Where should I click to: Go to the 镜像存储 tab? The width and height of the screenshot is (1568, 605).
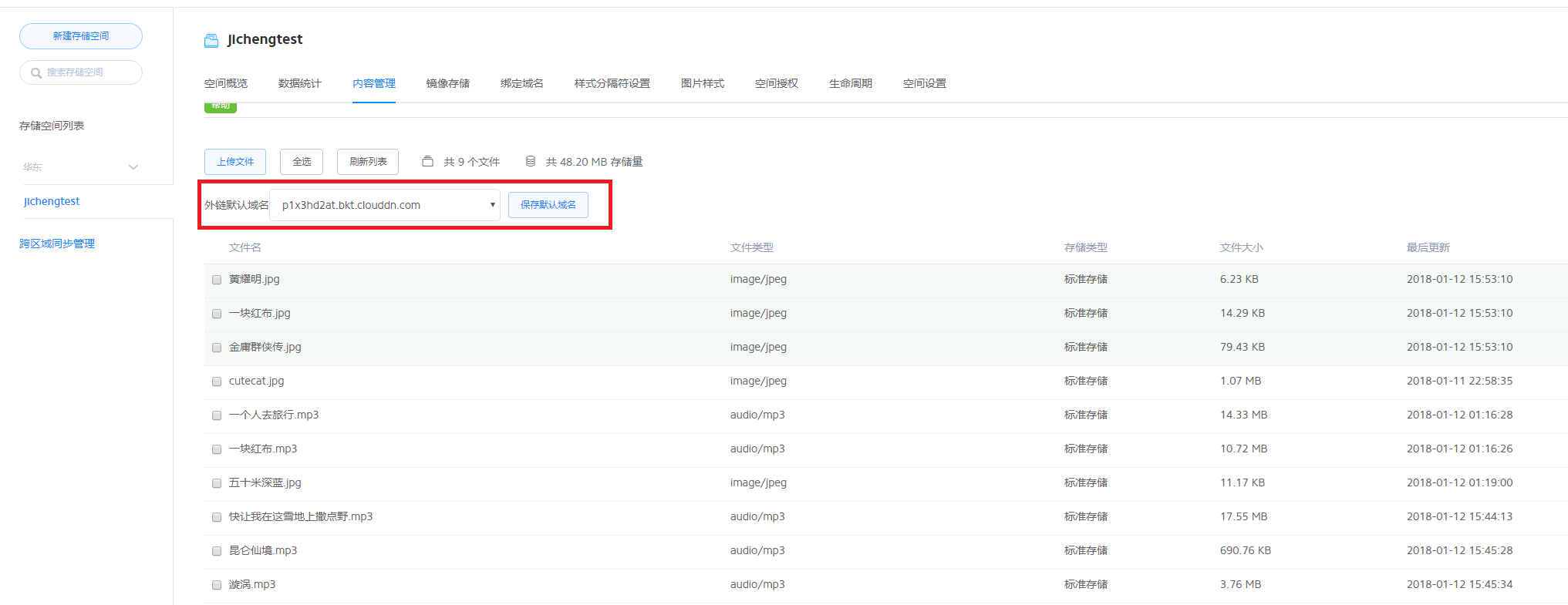pyautogui.click(x=448, y=83)
